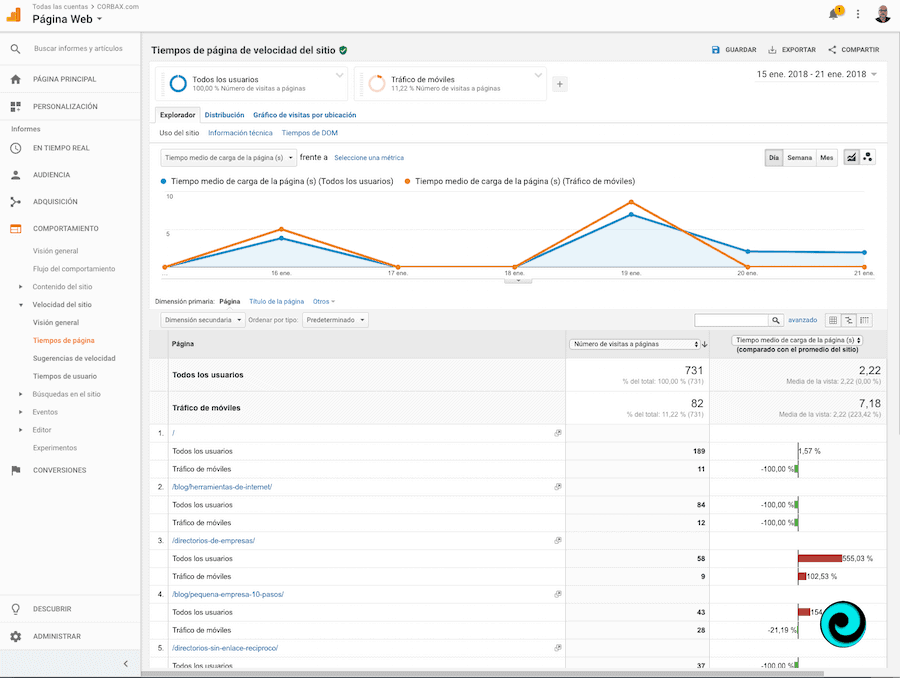Open Comportamiento icon

click(15, 228)
